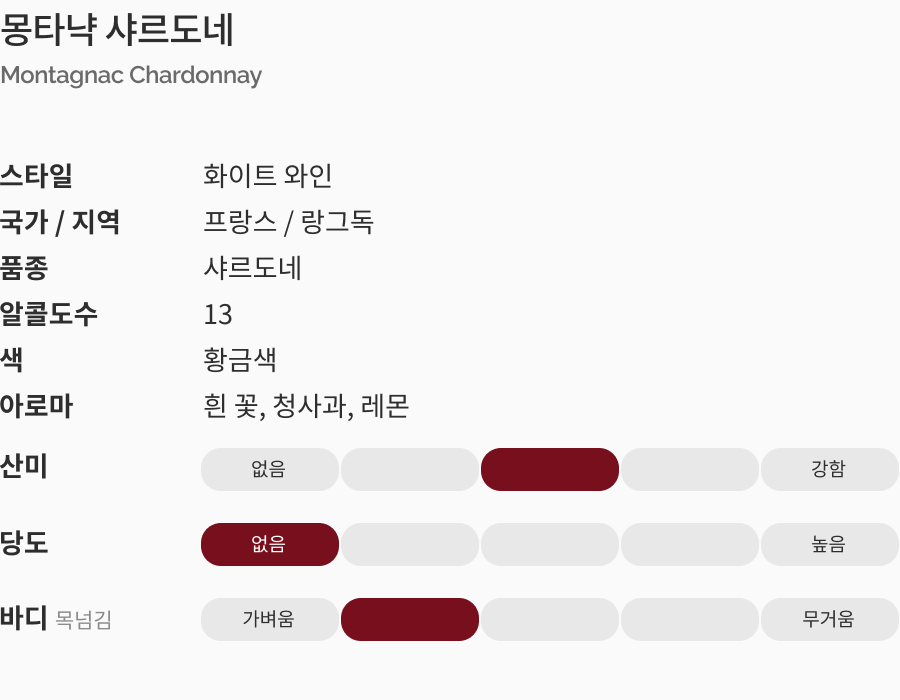The width and height of the screenshot is (900, 700).
Task: Click the 프랑스 / 랑그독 region value
Action: 288,222
